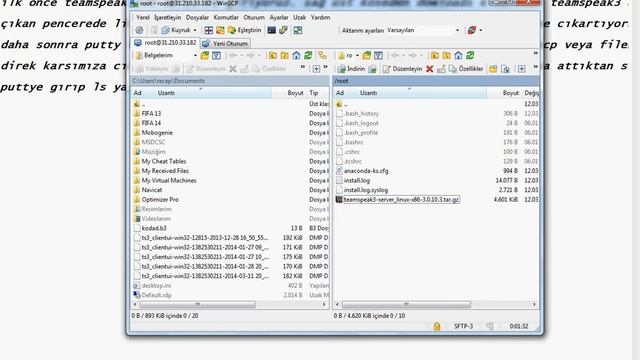The width and height of the screenshot is (640, 360).
Task: Sort local pane by Boyut column
Action: point(295,93)
